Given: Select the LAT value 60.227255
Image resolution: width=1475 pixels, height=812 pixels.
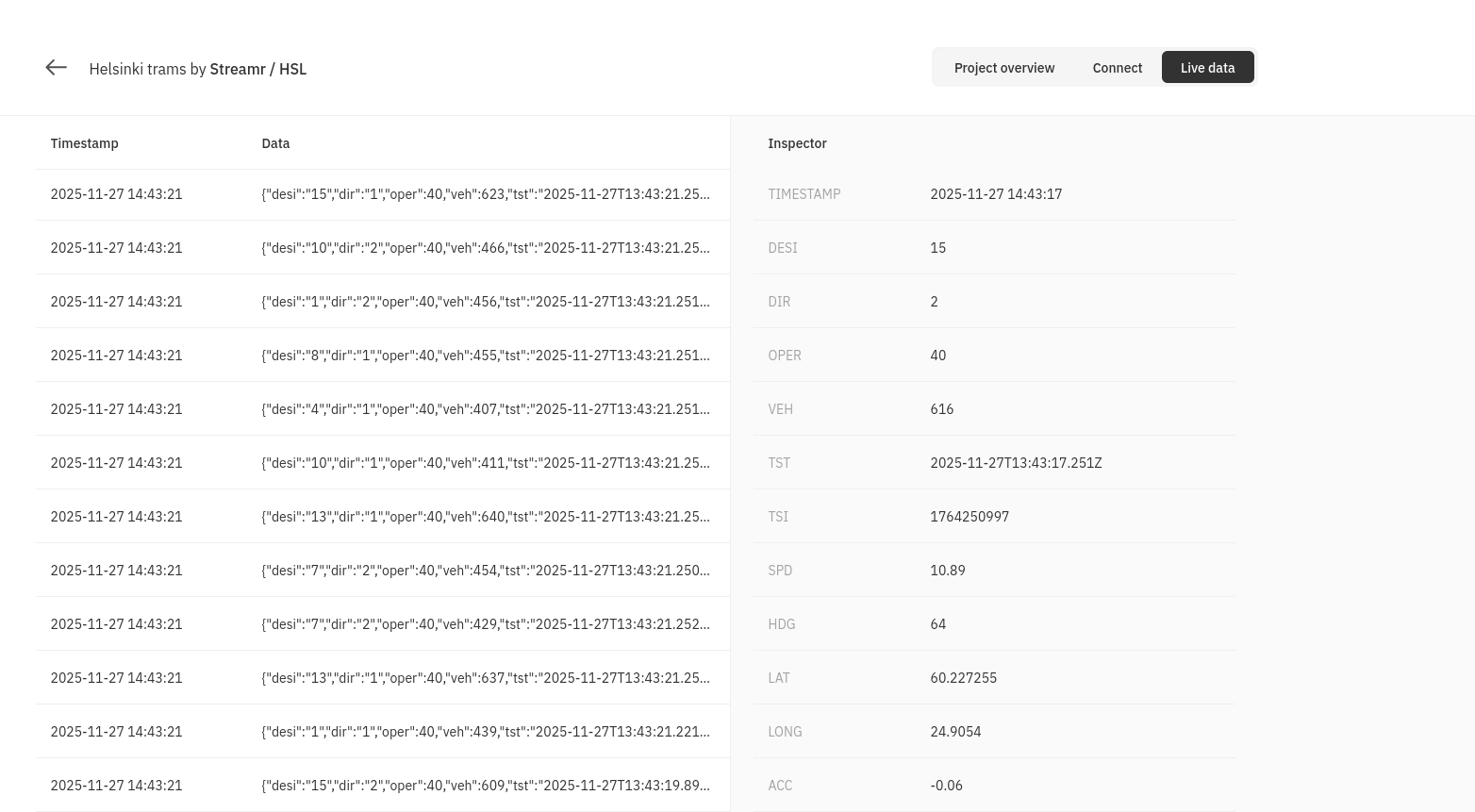Looking at the screenshot, I should (x=963, y=677).
